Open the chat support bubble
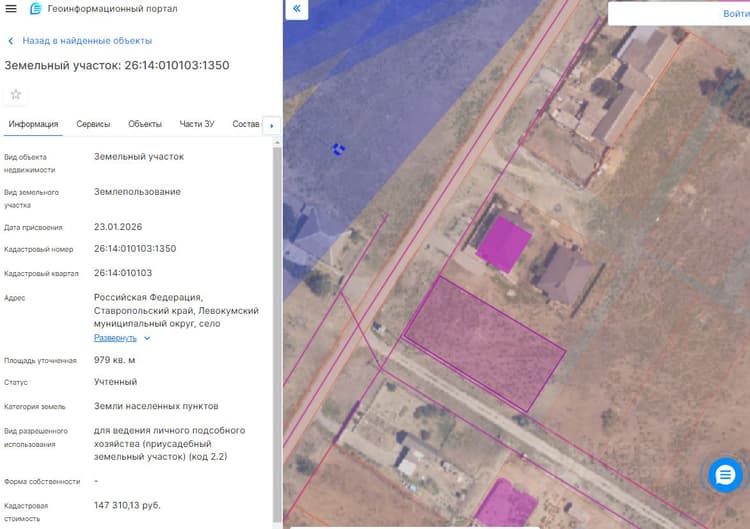This screenshot has height=529, width=750. [725, 475]
